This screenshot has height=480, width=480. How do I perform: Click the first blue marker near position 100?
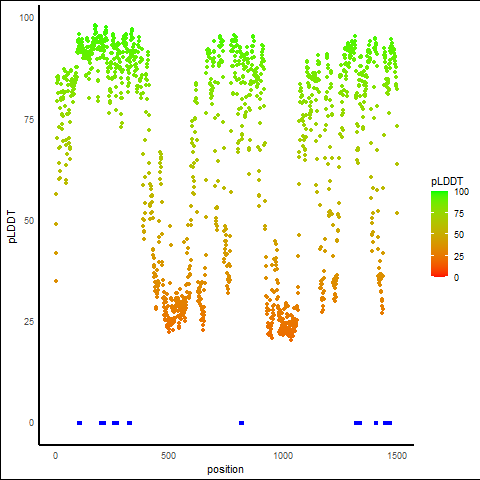click(79, 423)
